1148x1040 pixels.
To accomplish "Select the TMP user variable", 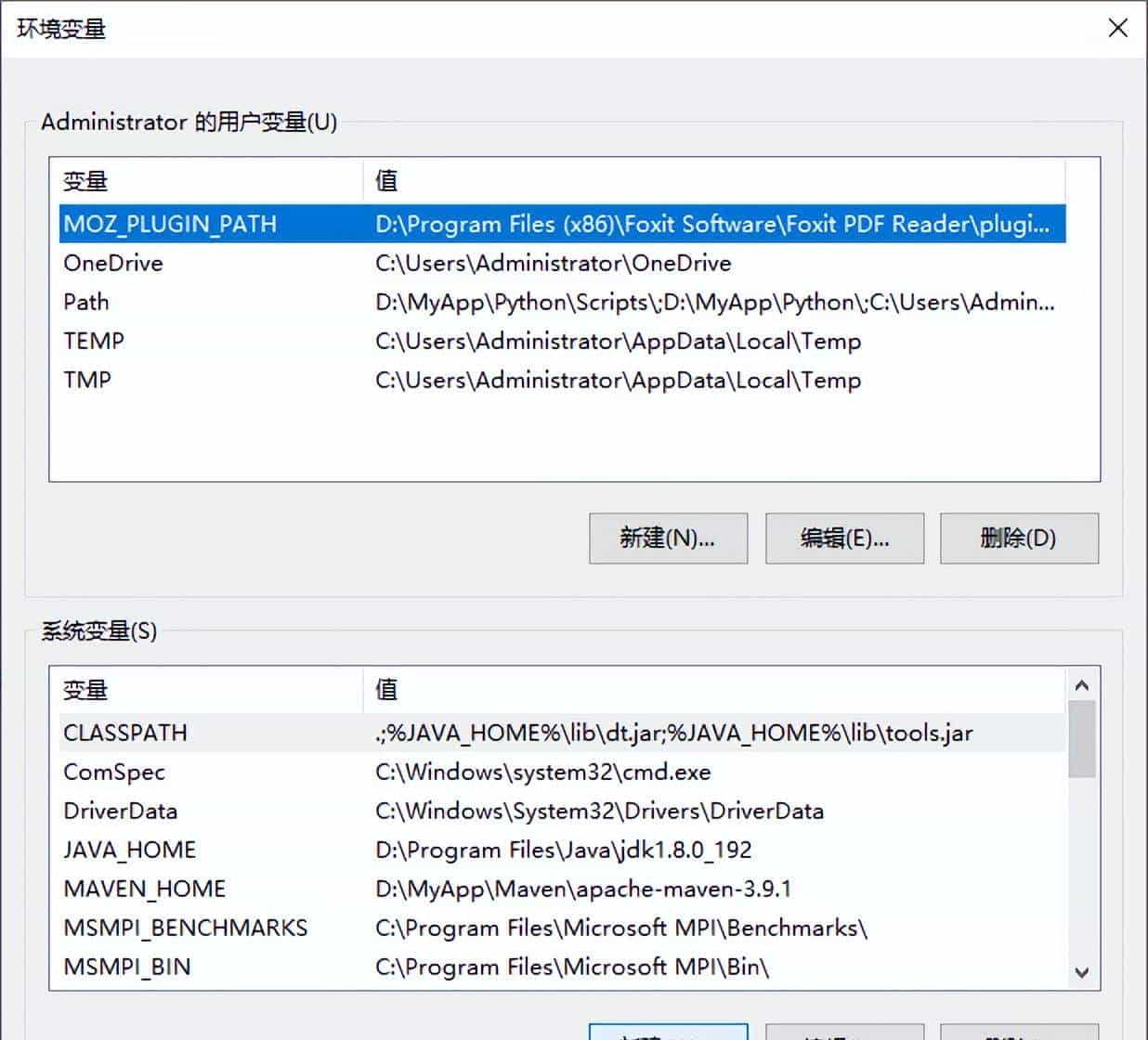I will tap(562, 380).
